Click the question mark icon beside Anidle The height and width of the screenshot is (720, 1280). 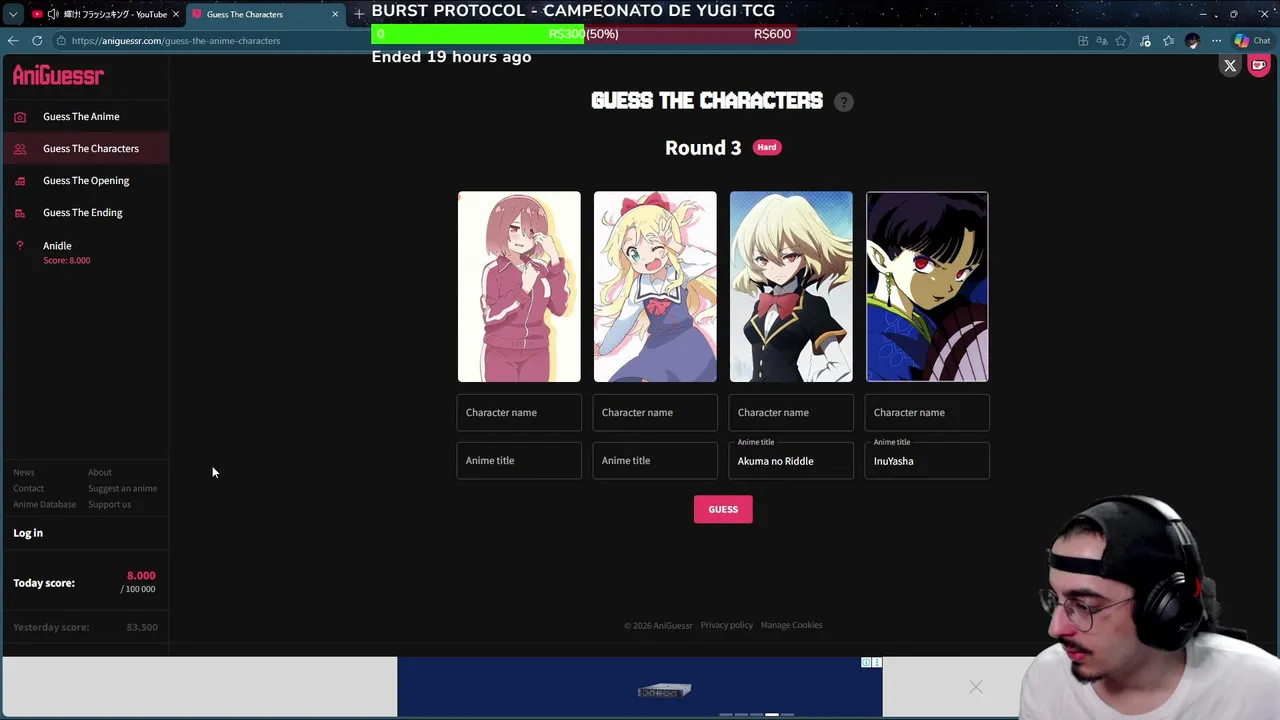[x=20, y=246]
